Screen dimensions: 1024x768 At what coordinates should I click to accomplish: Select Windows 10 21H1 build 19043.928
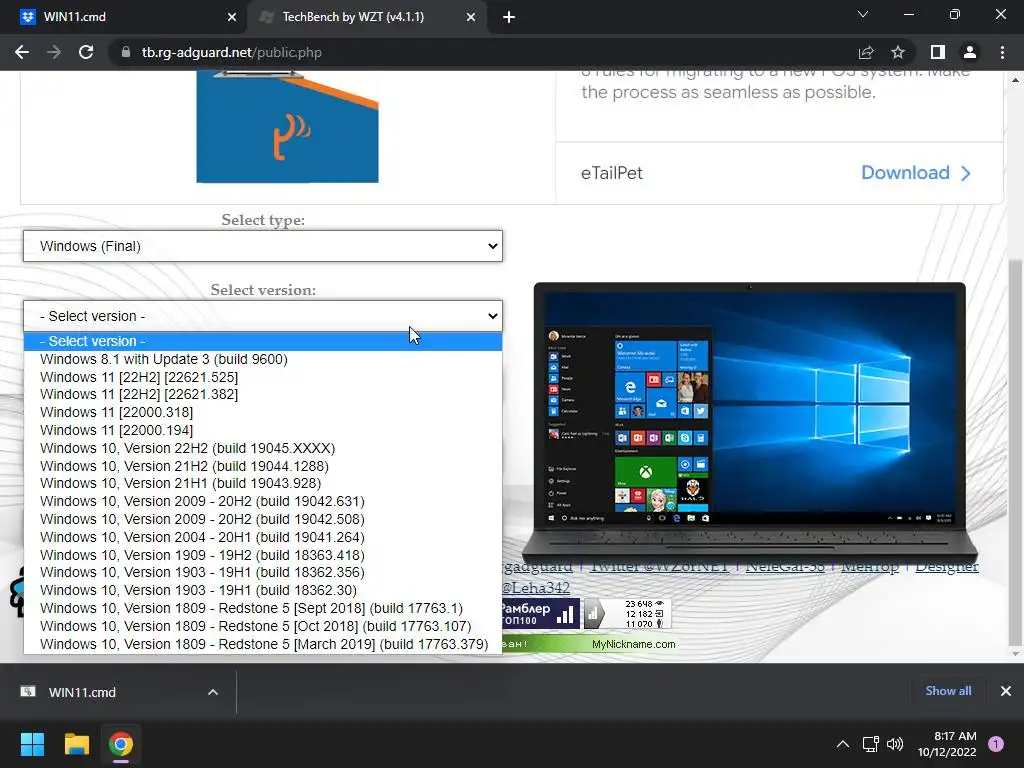click(263, 483)
